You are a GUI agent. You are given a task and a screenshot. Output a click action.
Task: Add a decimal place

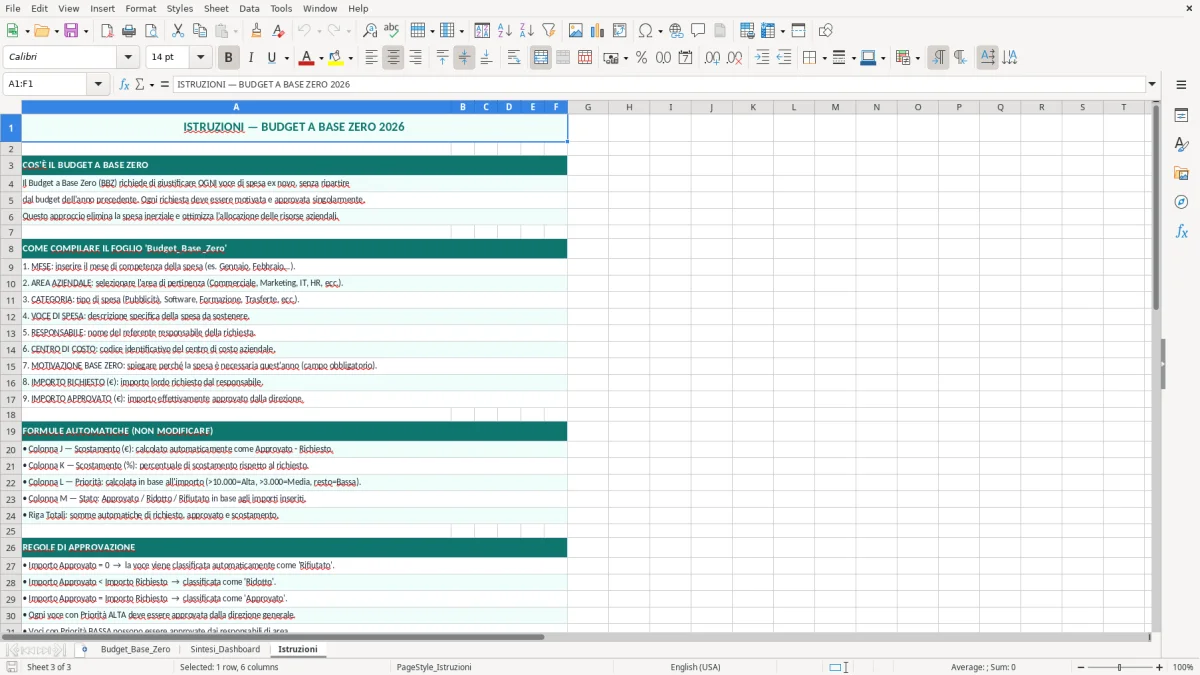(713, 58)
